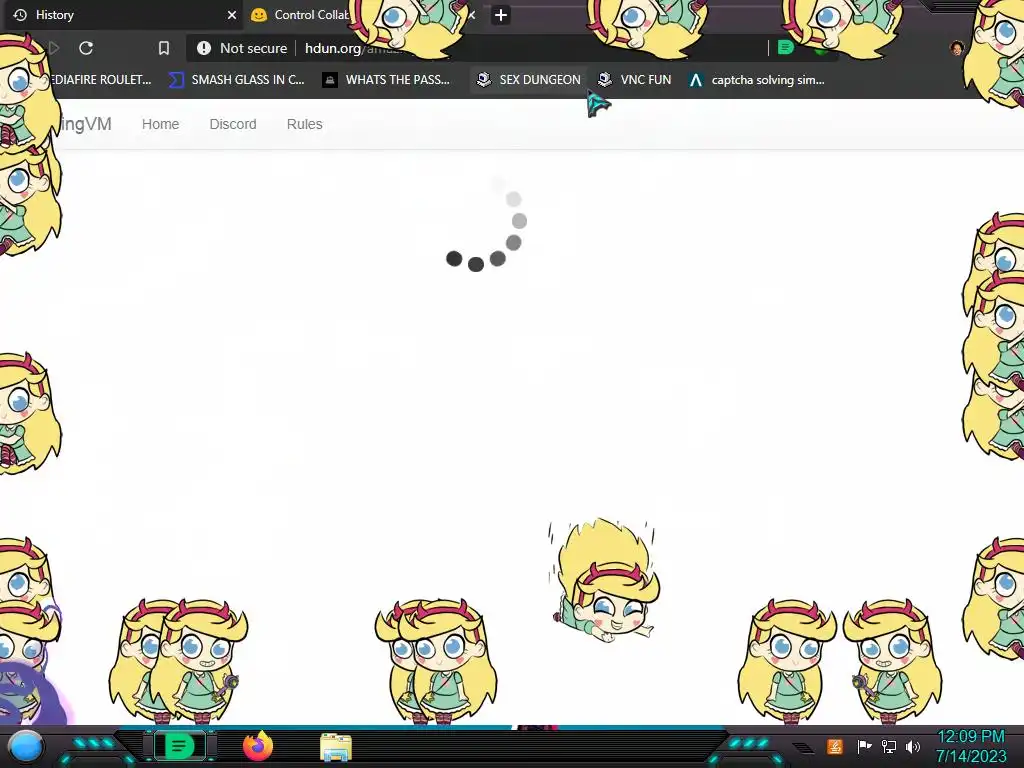
Task: Close the History tab
Action: coord(231,14)
